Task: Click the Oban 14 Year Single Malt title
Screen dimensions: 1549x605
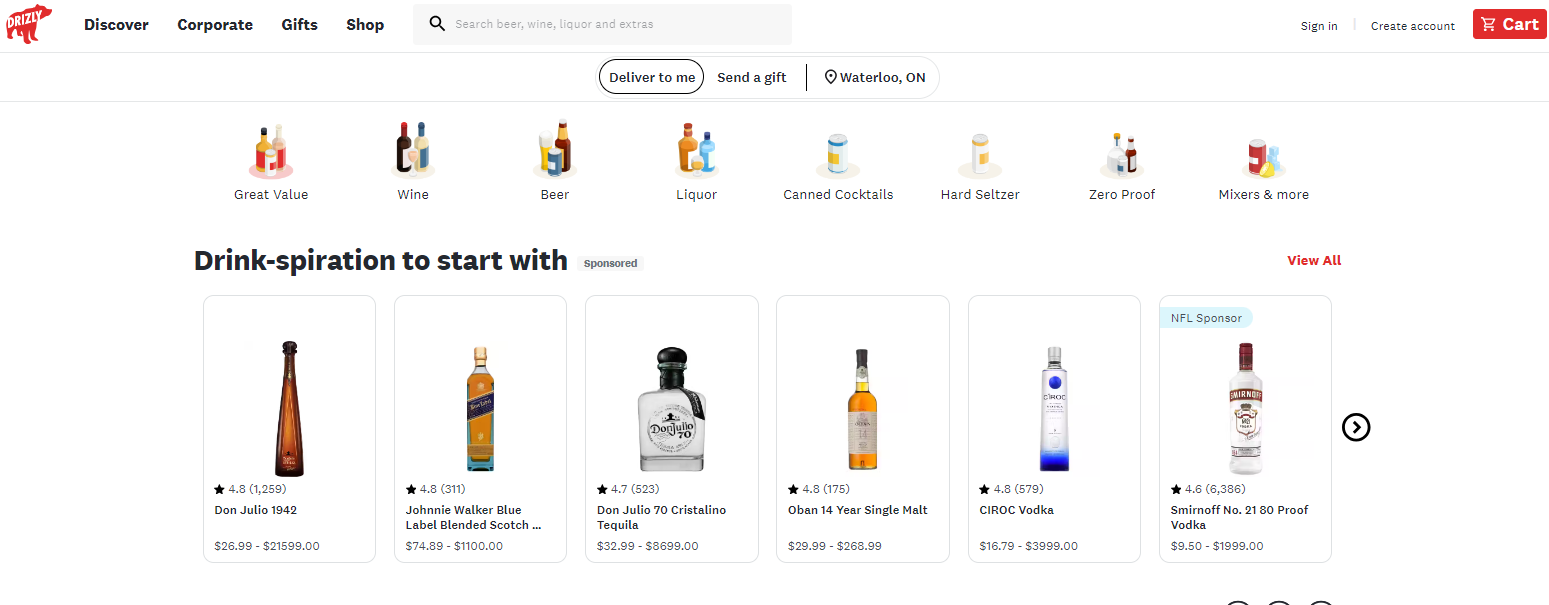Action: pyautogui.click(x=858, y=510)
